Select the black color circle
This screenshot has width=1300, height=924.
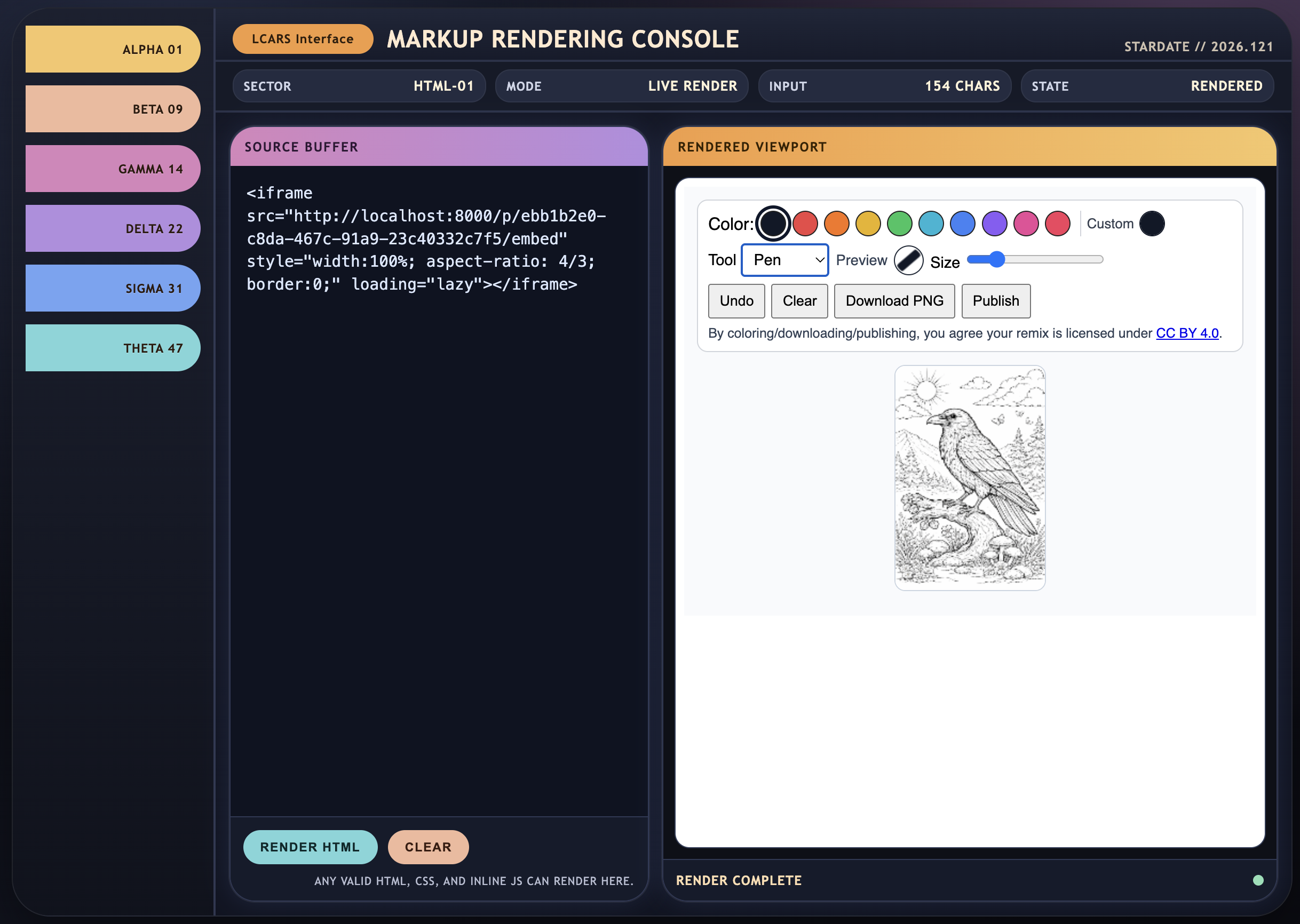(773, 224)
